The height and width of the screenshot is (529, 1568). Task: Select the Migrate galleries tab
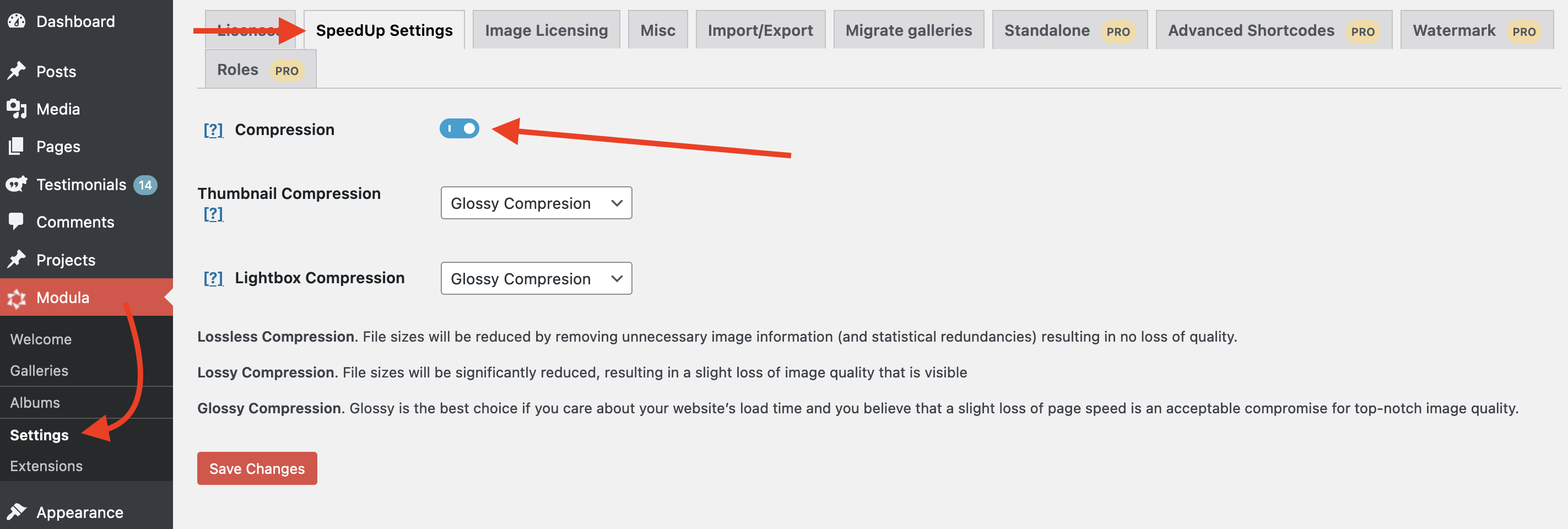pyautogui.click(x=908, y=30)
